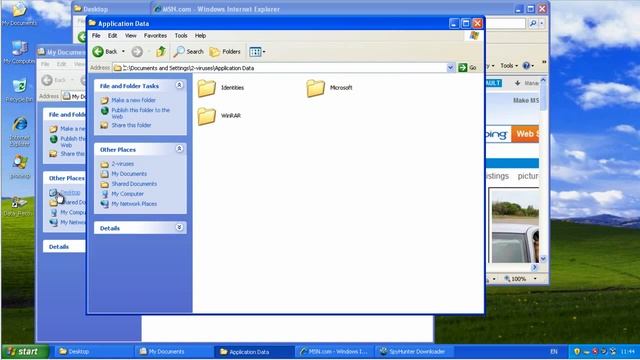This screenshot has width=640, height=360.
Task: Click Make a new folder link
Action: click(133, 100)
